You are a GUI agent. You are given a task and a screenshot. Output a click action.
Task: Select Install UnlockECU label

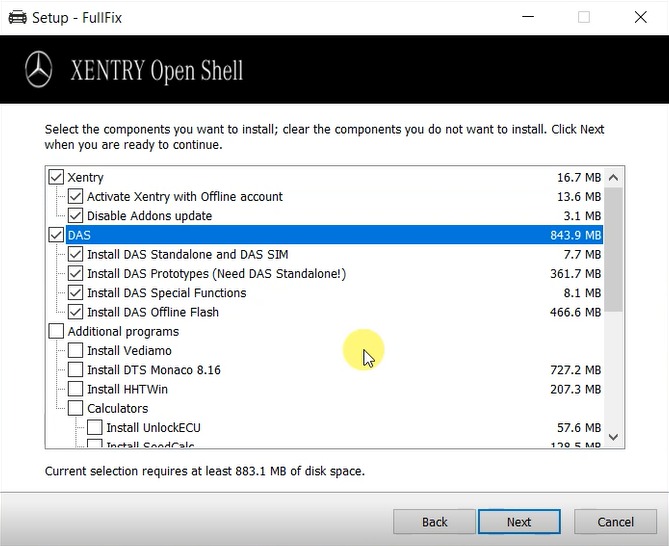point(153,428)
